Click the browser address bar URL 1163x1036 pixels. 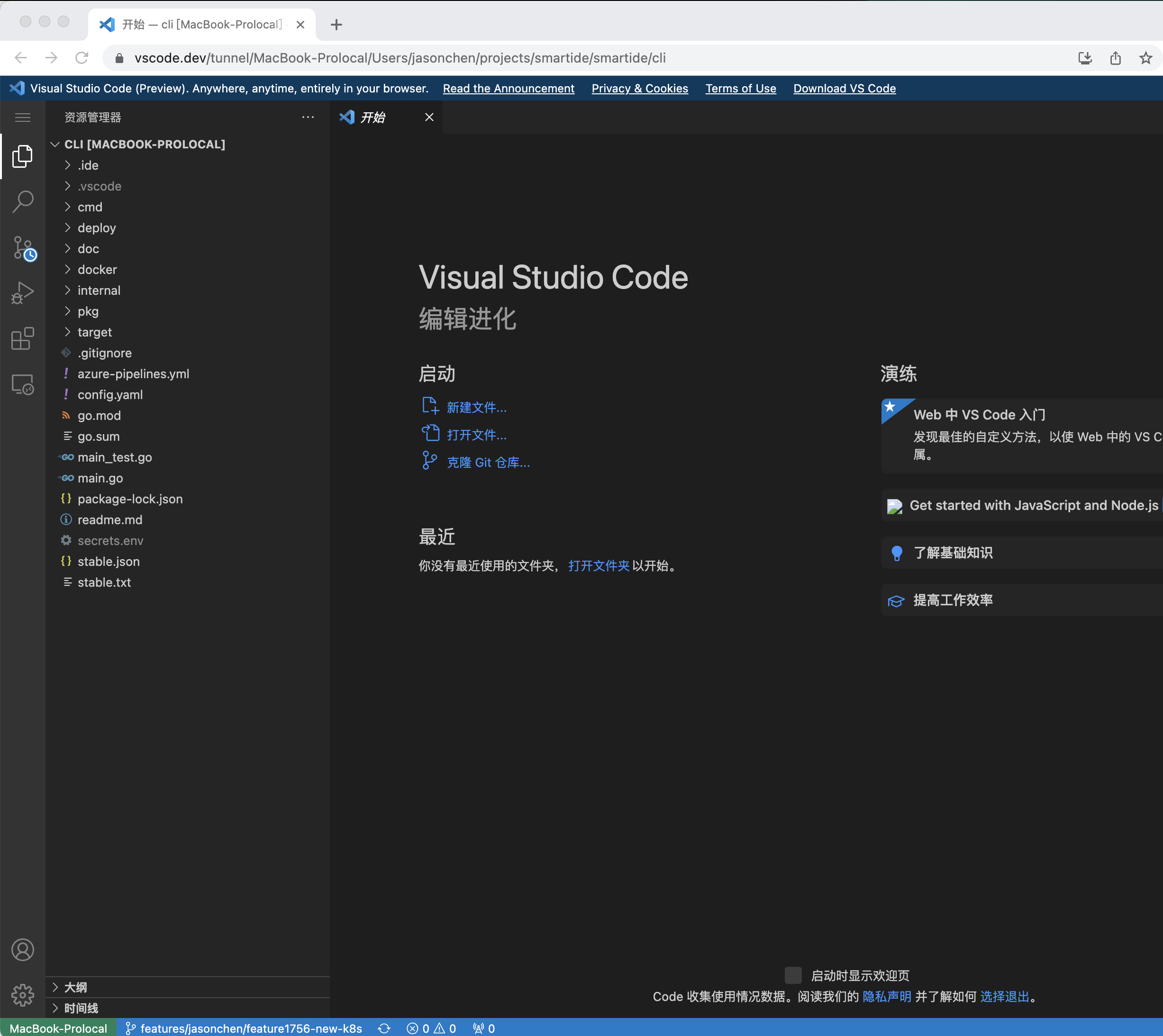click(400, 58)
